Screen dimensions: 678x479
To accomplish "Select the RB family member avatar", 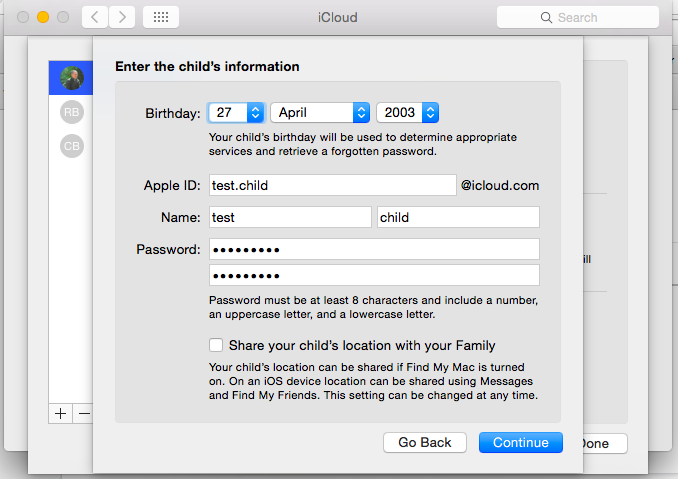I will pos(72,112).
